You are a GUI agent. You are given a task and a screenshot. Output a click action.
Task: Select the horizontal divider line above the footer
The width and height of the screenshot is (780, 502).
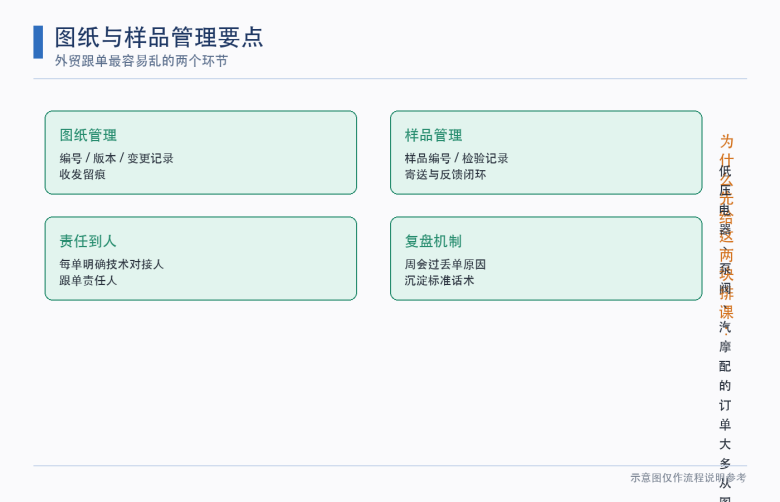coord(390,466)
